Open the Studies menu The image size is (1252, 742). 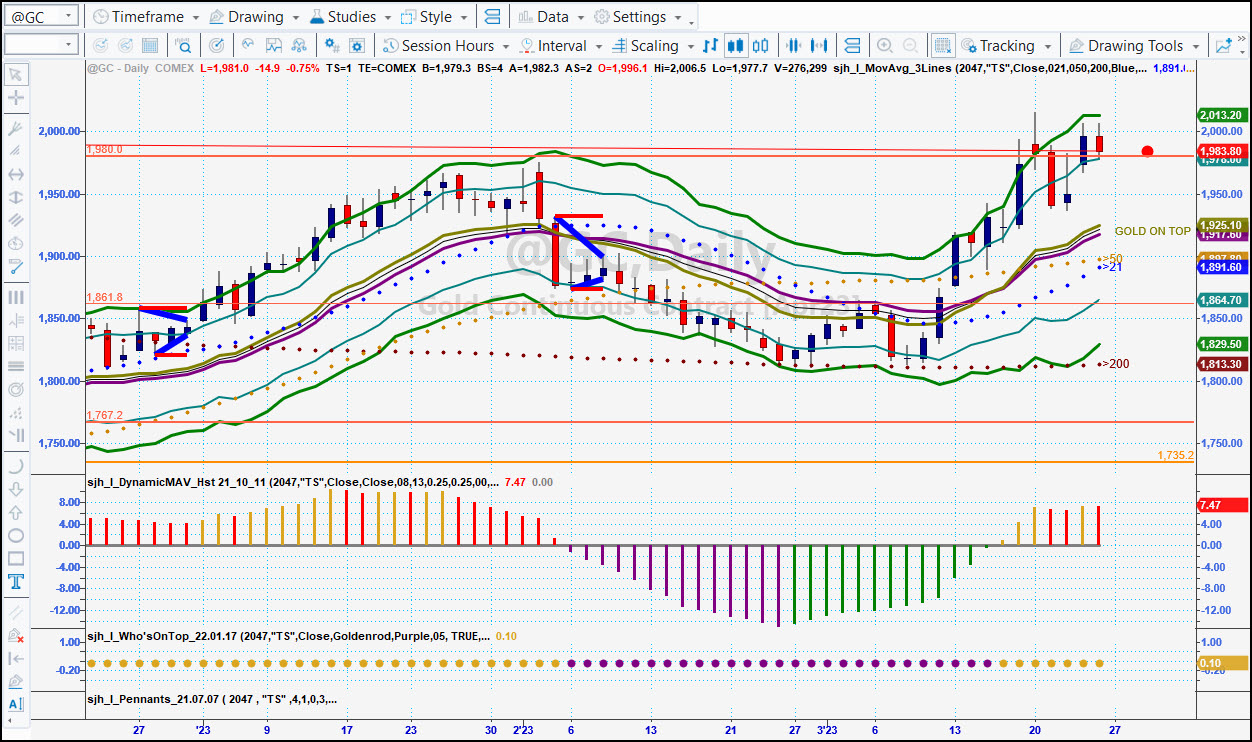pyautogui.click(x=351, y=17)
